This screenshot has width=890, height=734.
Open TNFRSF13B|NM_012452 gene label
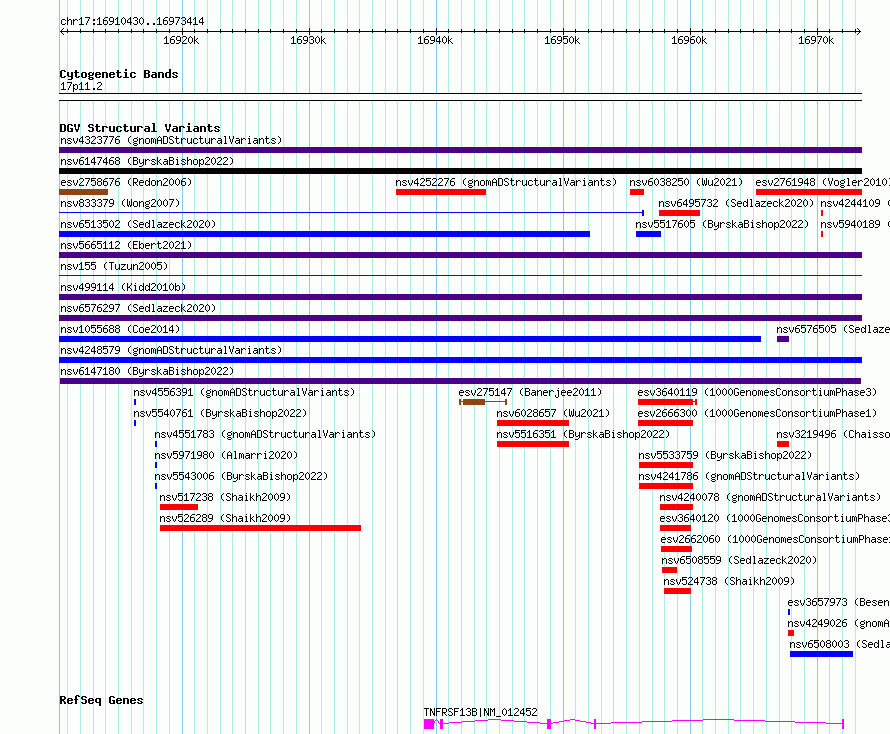click(481, 712)
